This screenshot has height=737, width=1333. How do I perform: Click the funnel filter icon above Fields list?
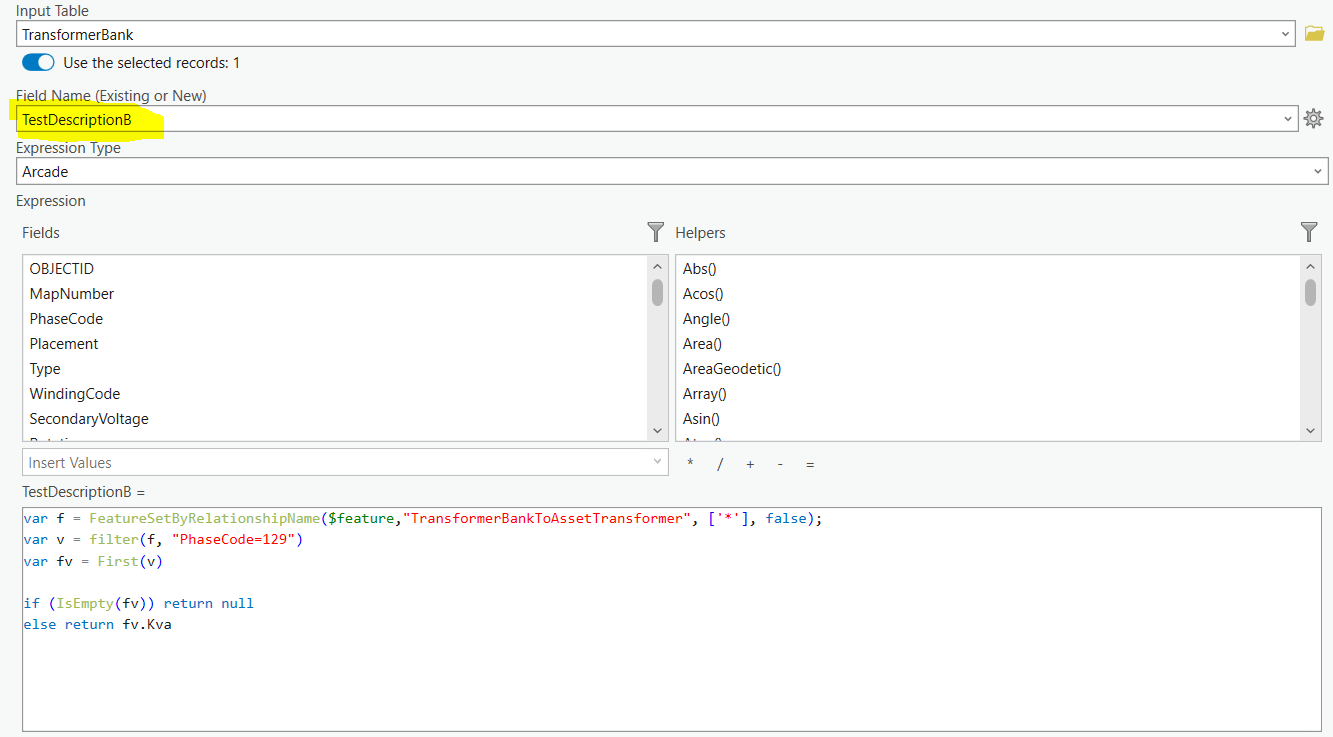(x=655, y=232)
